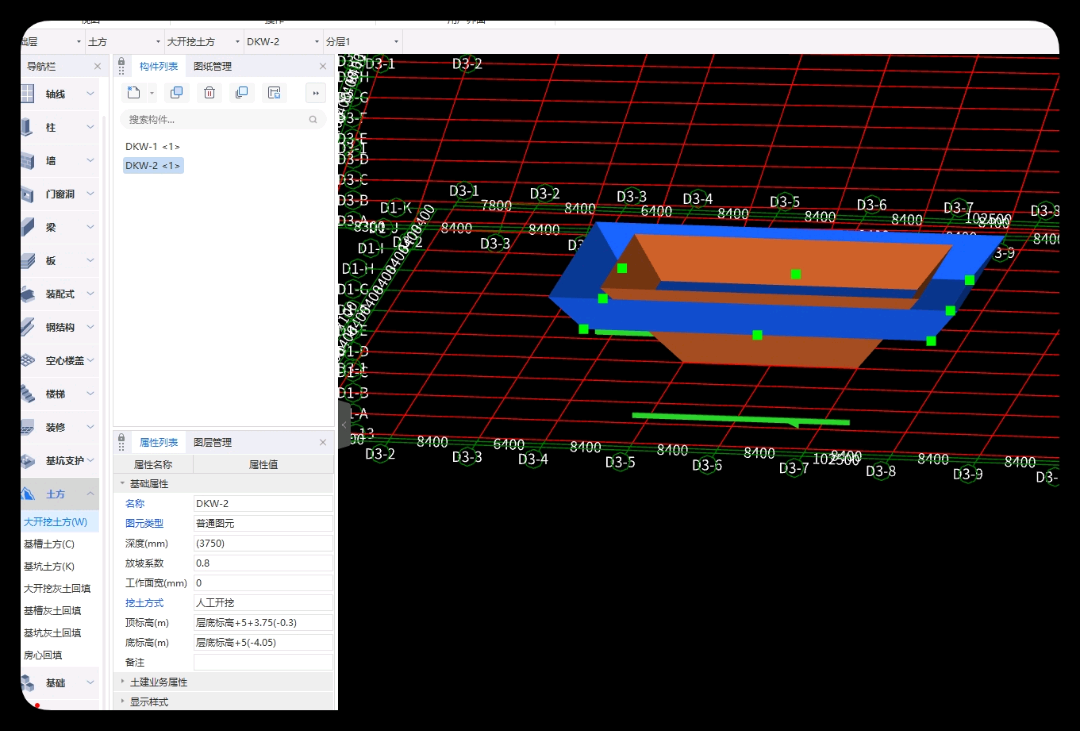Image resolution: width=1080 pixels, height=731 pixels.
Task: Collapse the 土方 navigation group
Action: point(90,493)
